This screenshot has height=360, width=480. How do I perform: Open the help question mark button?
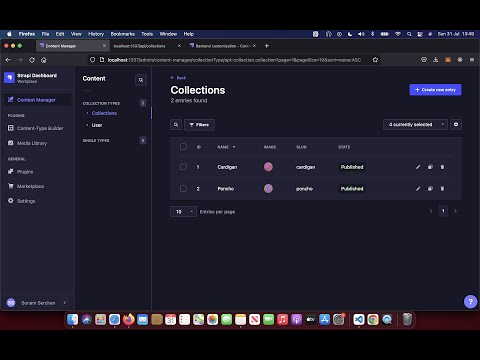click(x=470, y=302)
